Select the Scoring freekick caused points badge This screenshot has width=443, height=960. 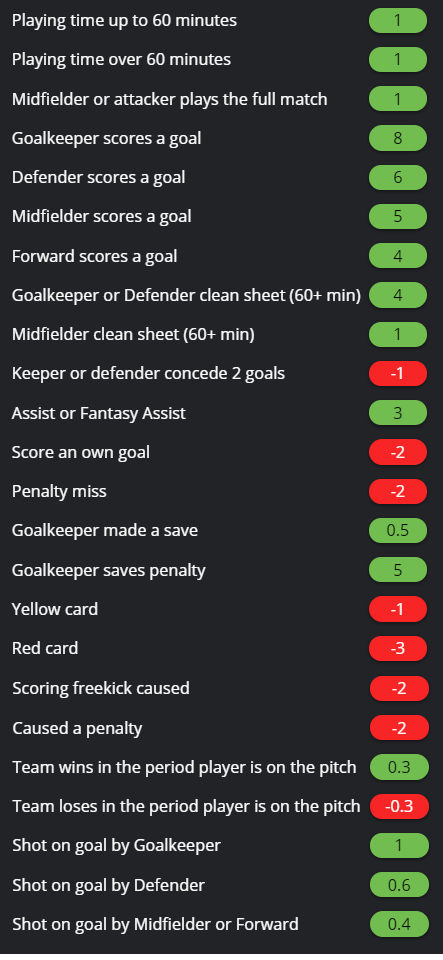(x=399, y=688)
